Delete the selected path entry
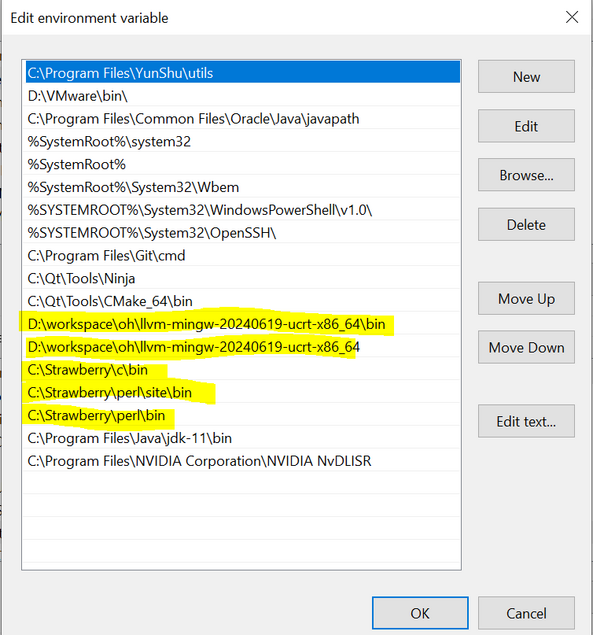This screenshot has width=593, height=635. (x=526, y=224)
